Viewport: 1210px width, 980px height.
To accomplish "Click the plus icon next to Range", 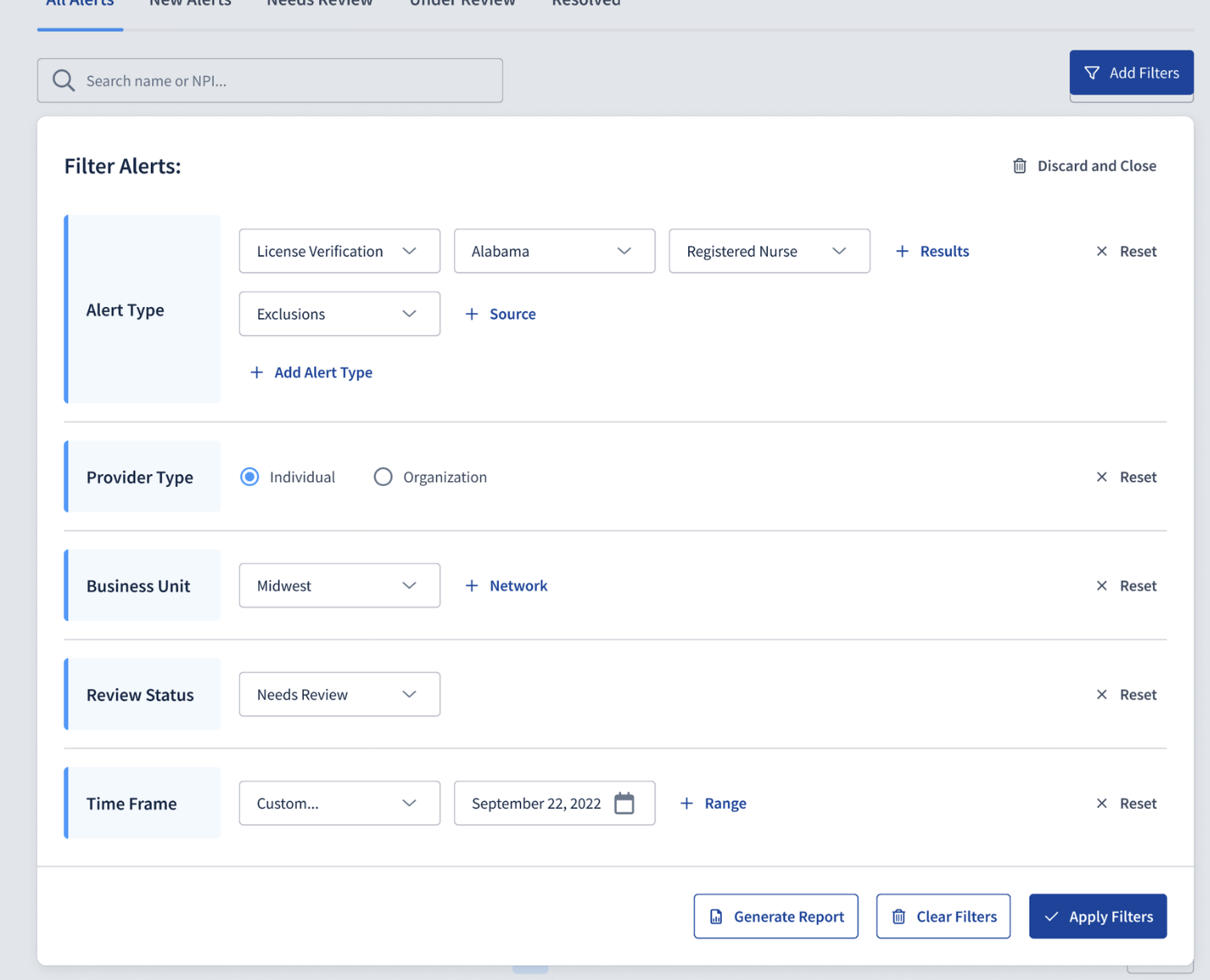I will pyautogui.click(x=687, y=803).
